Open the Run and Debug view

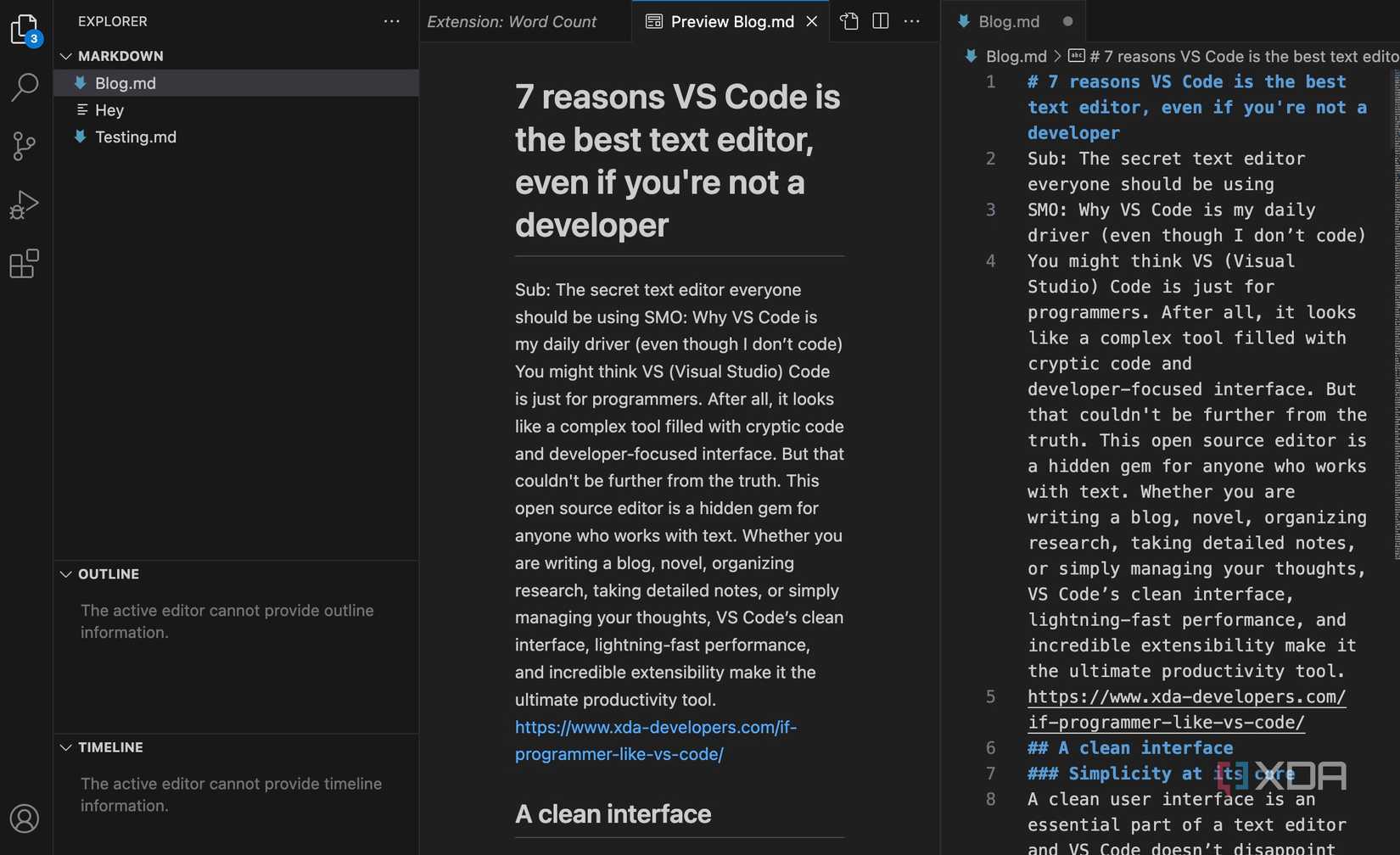coord(25,204)
